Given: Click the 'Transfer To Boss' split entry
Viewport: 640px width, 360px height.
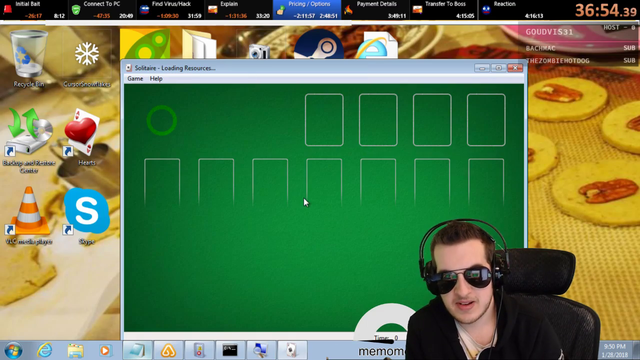Looking at the screenshot, I should 443,10.
